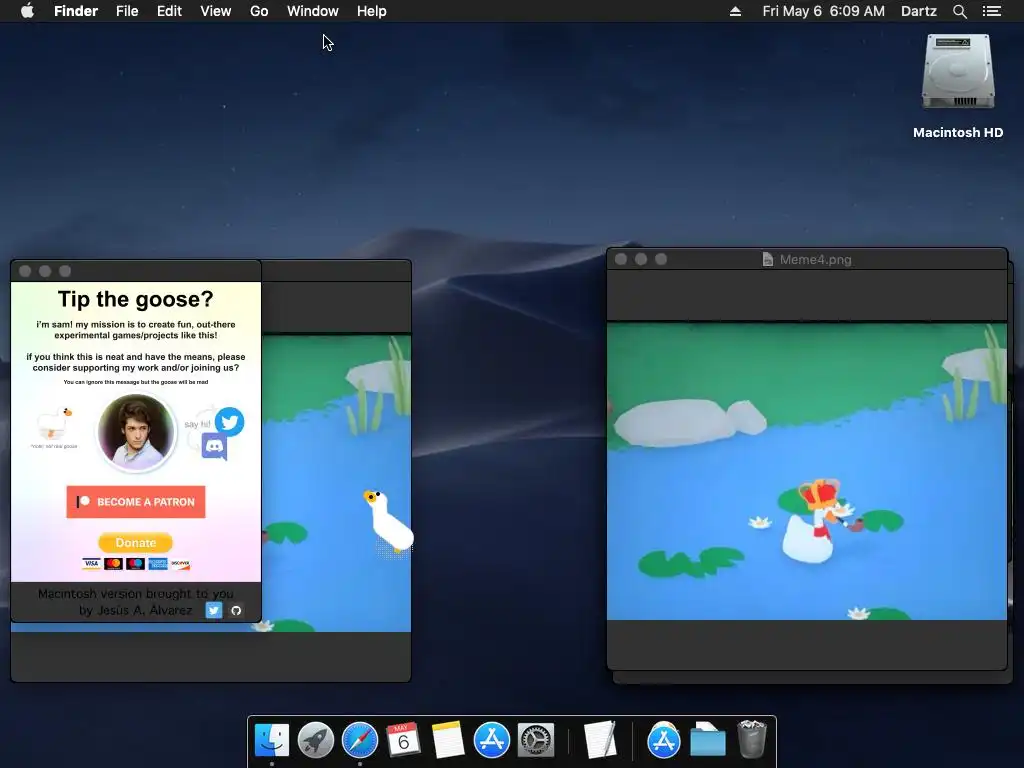The height and width of the screenshot is (768, 1024).
Task: Click the Maestro card logo
Action: point(136,564)
